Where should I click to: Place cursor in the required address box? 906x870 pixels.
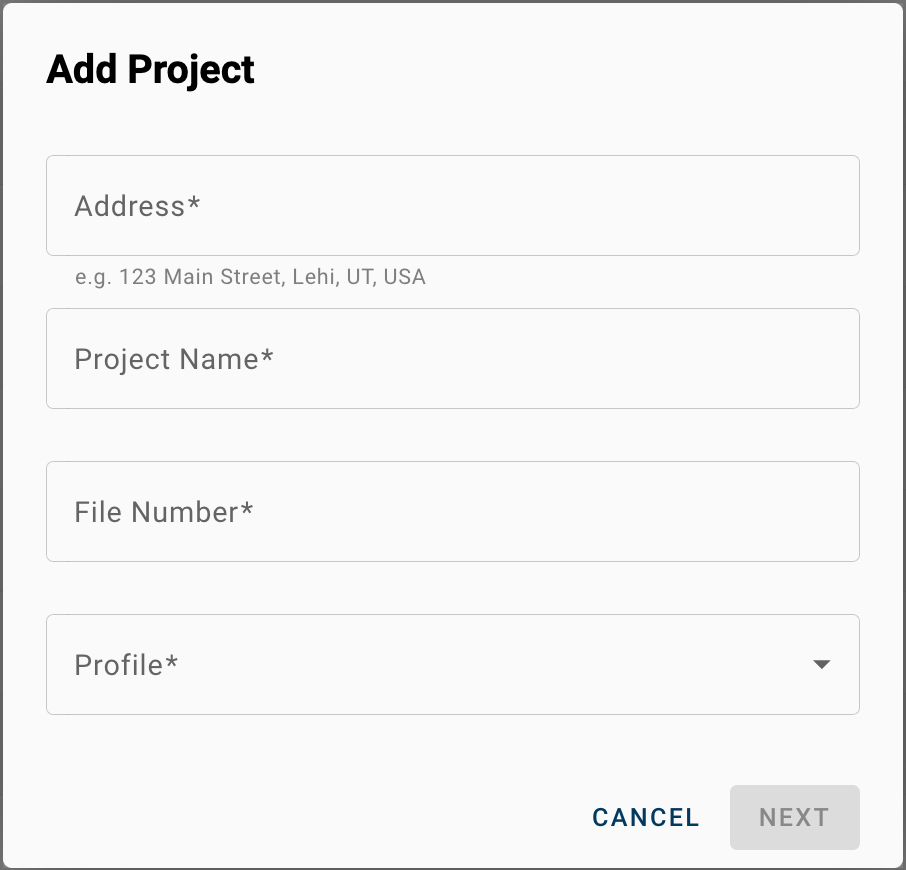pos(453,205)
